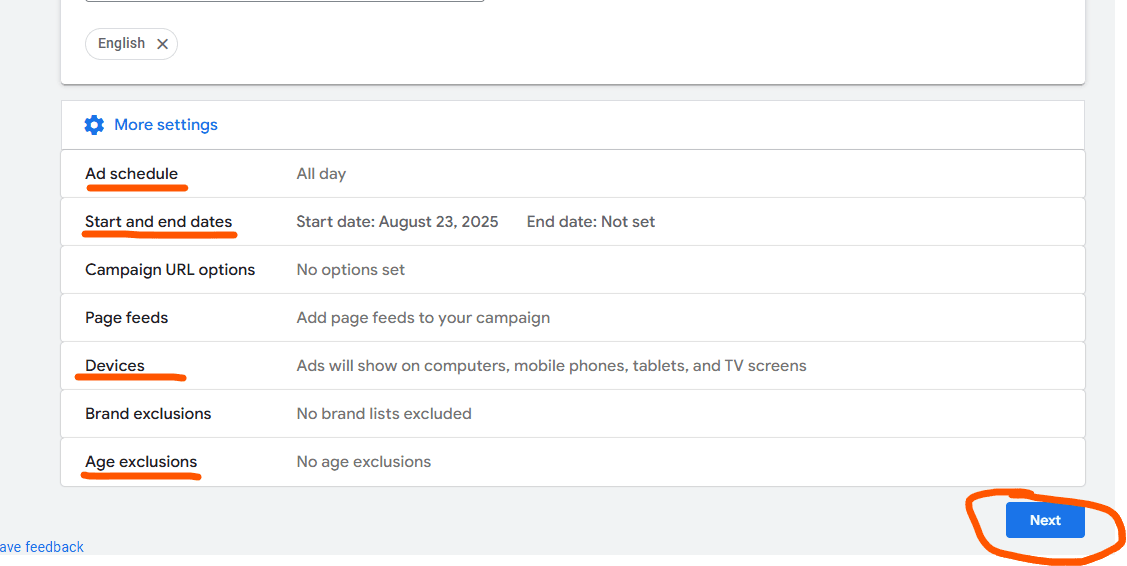The width and height of the screenshot is (1127, 566).
Task: Click 'Add page feeds to your campaign'
Action: 423,318
